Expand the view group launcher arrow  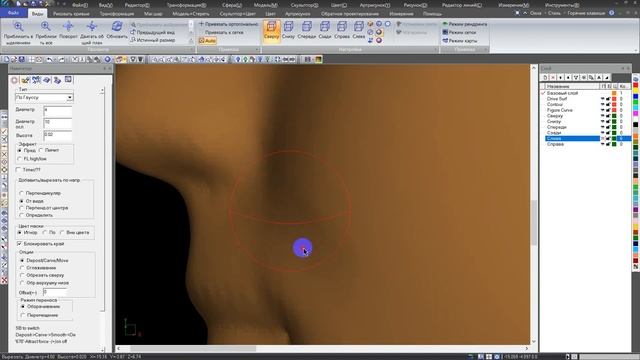point(192,50)
